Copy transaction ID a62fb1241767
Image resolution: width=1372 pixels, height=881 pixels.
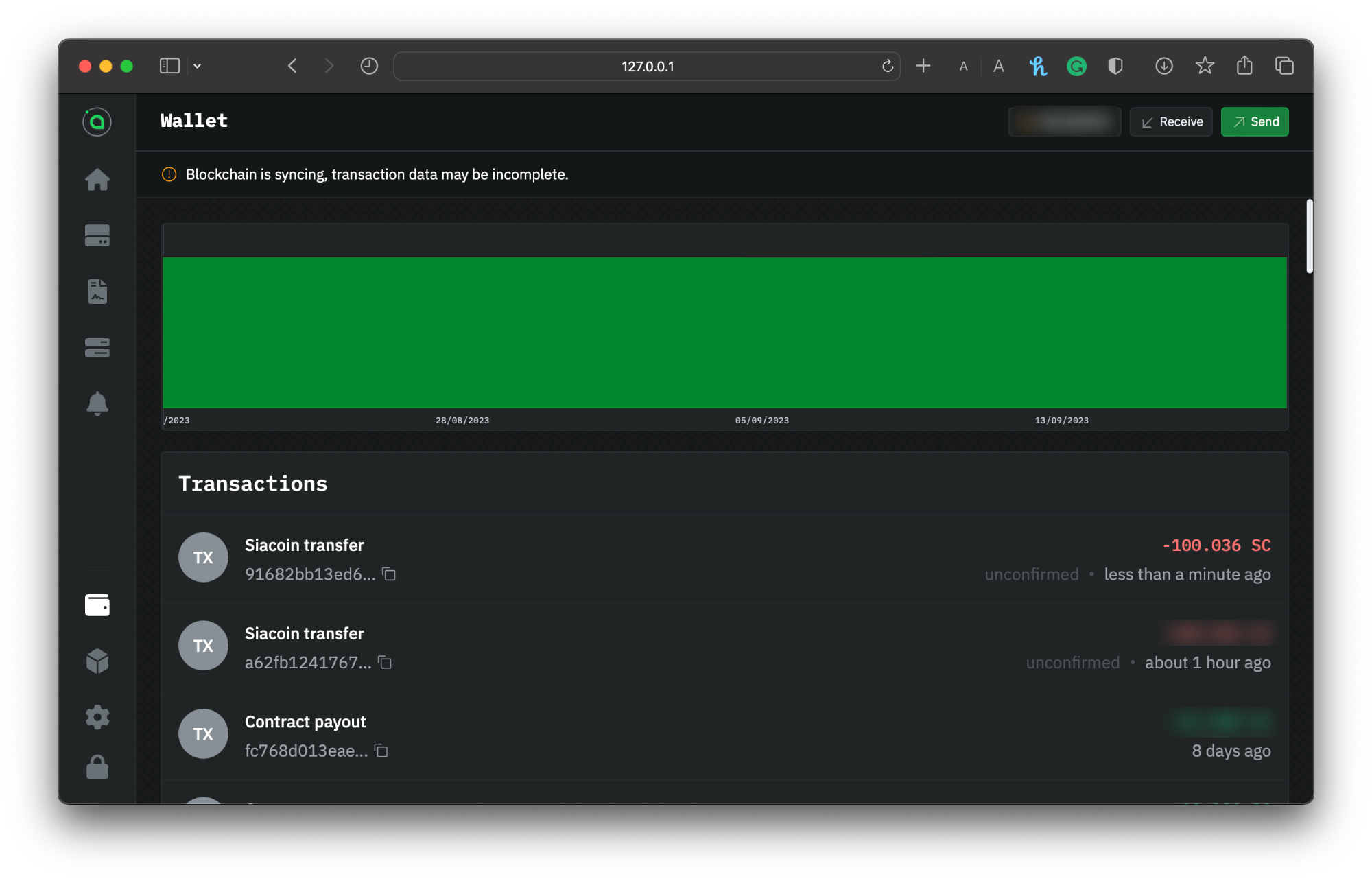click(x=385, y=663)
